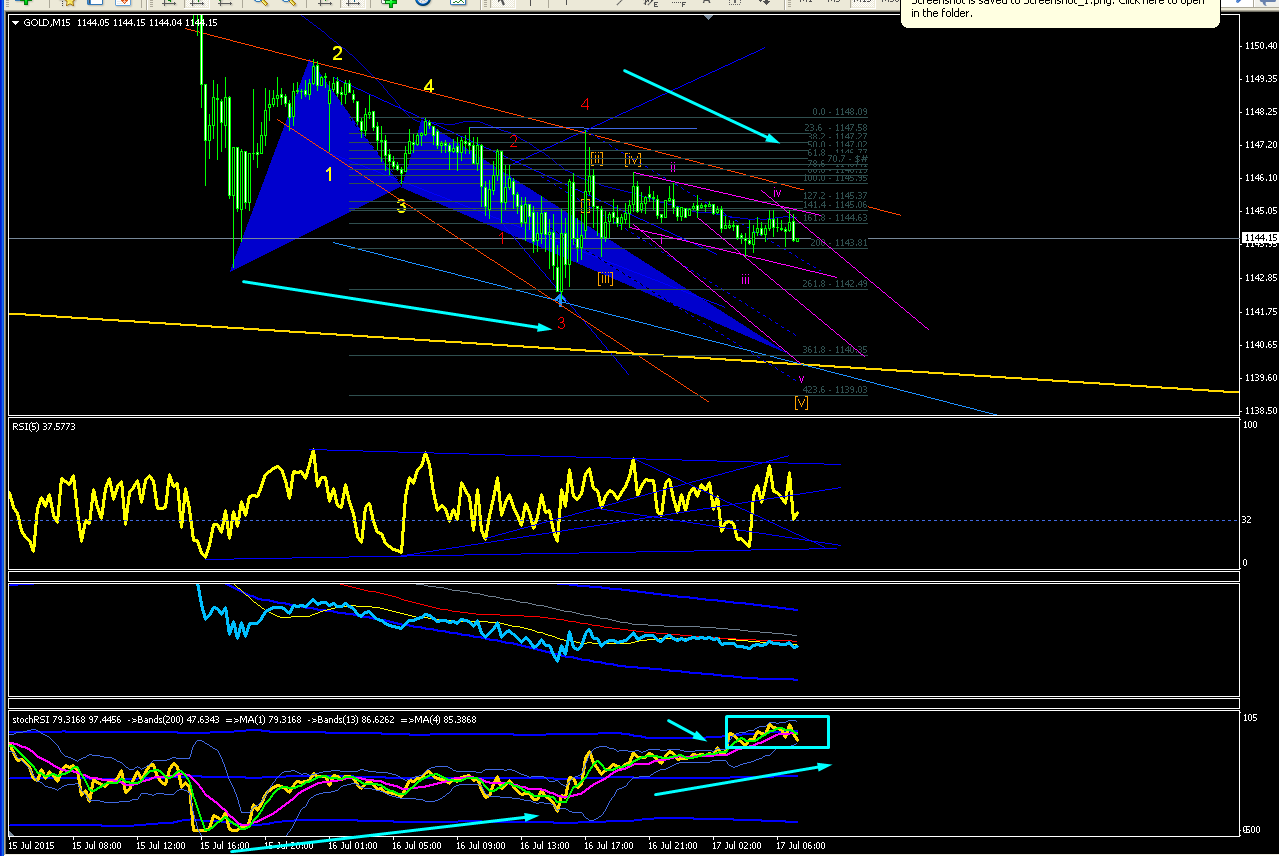Click the screenshot saved notification balloon
The width and height of the screenshot is (1279, 856).
pos(1060,12)
